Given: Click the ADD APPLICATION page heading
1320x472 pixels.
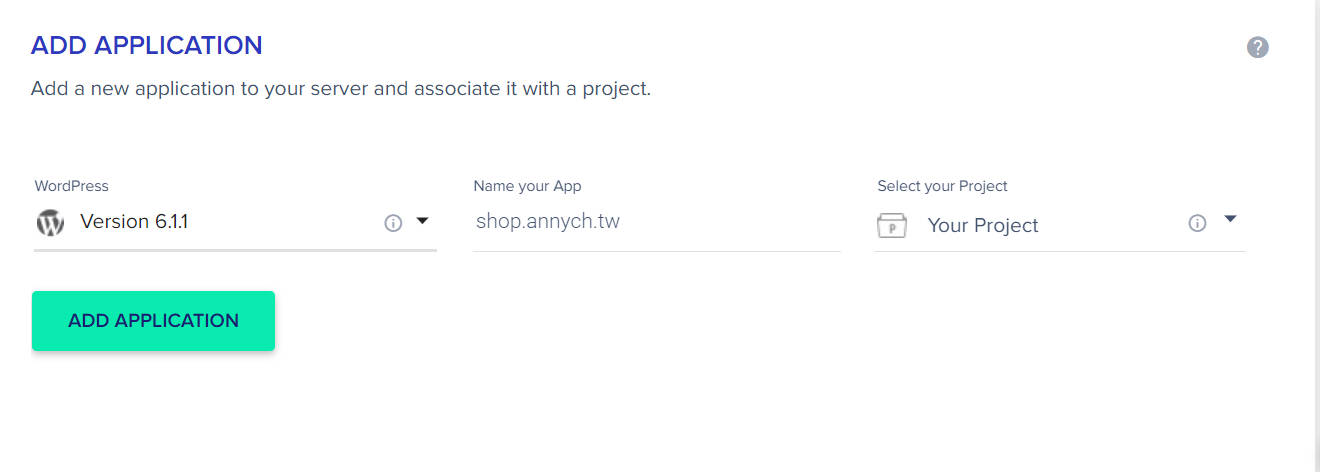Looking at the screenshot, I should (x=147, y=45).
